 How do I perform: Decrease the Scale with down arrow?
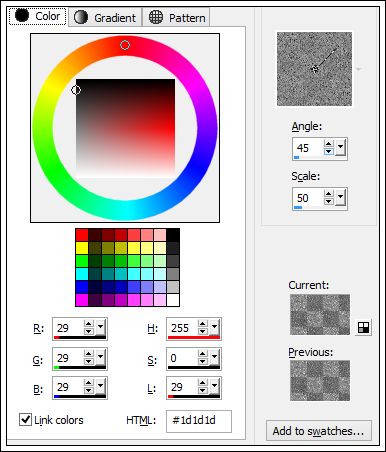coord(329,201)
